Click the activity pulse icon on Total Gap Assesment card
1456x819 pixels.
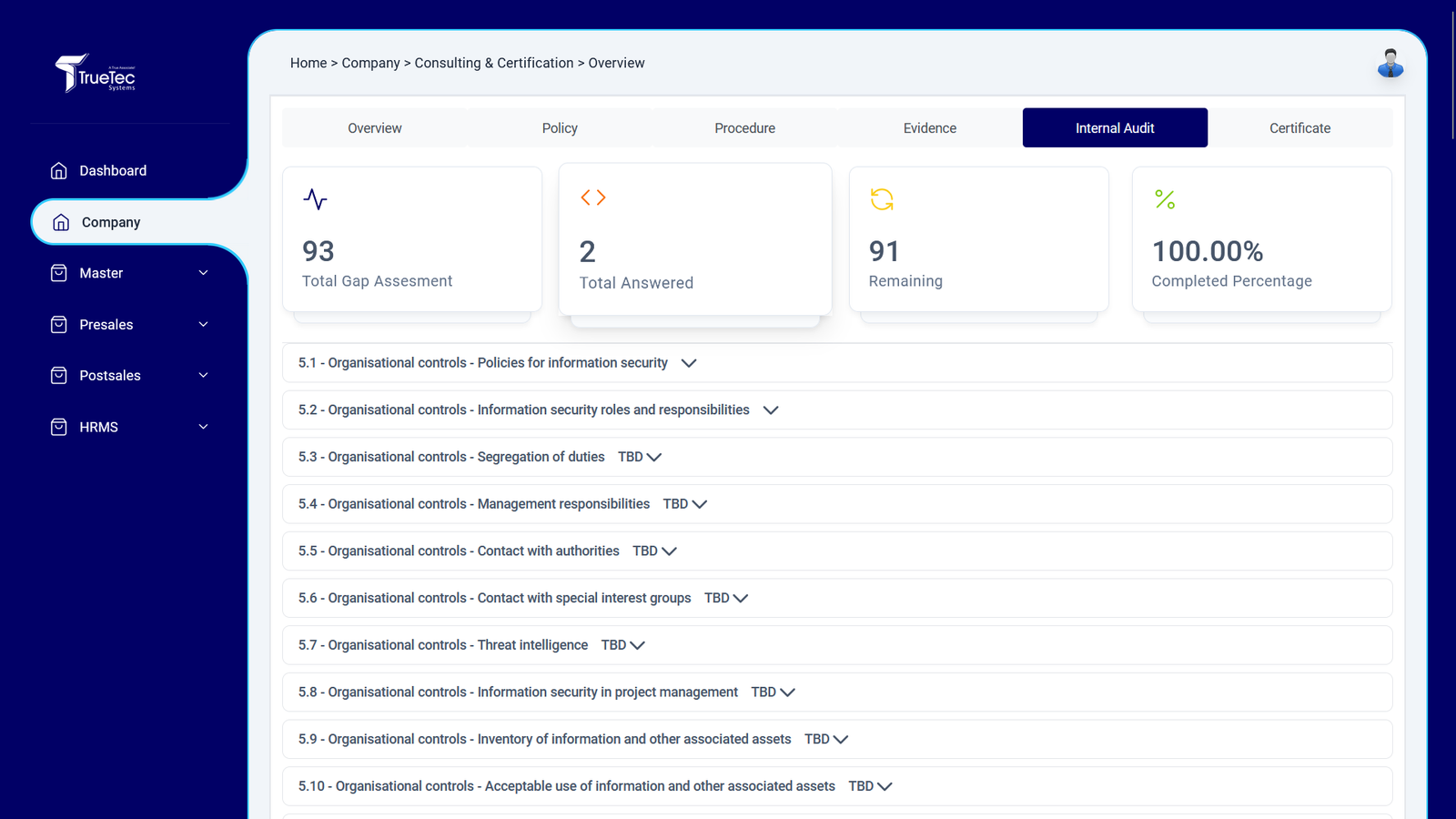(x=315, y=199)
